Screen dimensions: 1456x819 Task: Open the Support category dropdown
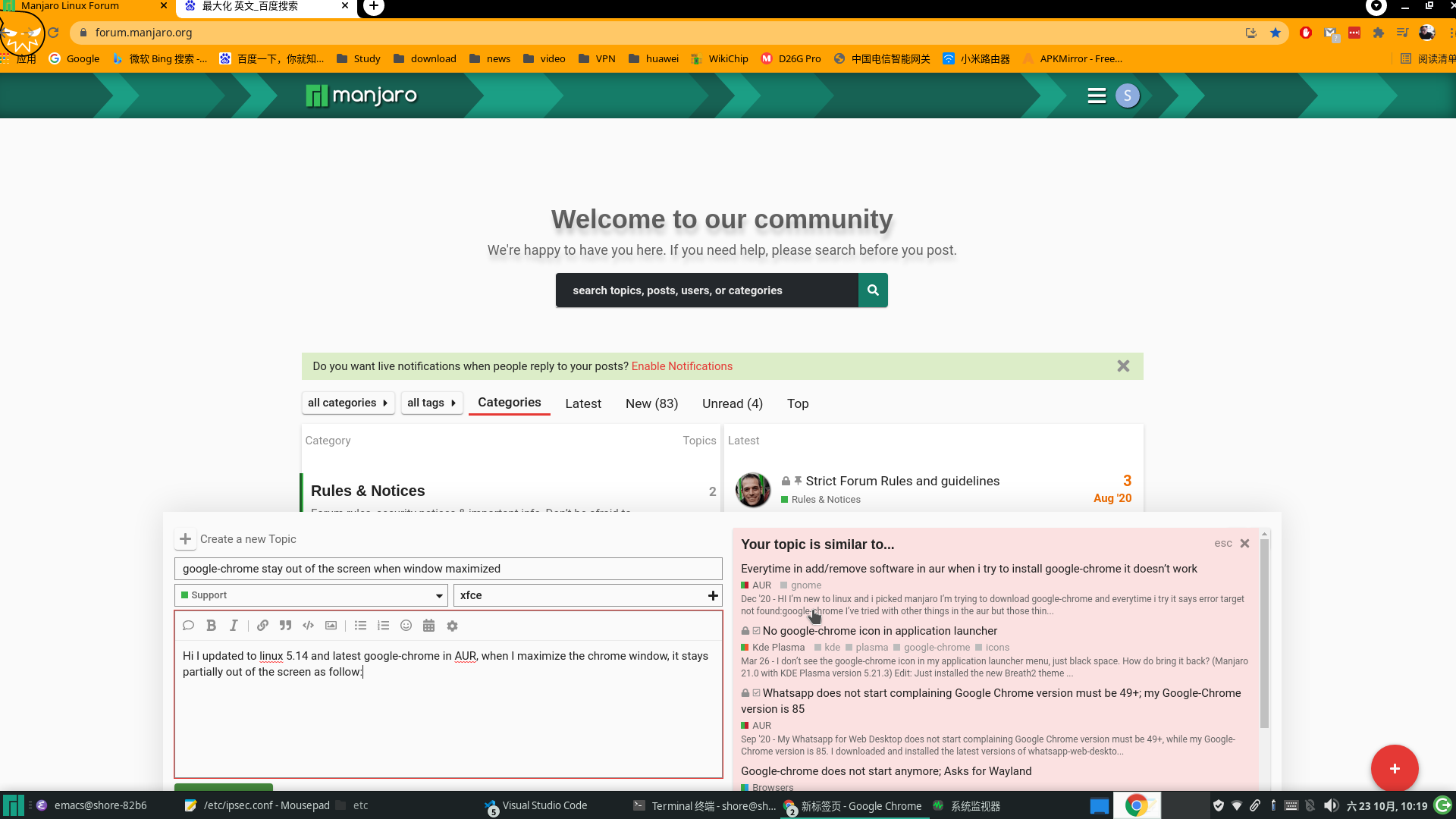(311, 595)
